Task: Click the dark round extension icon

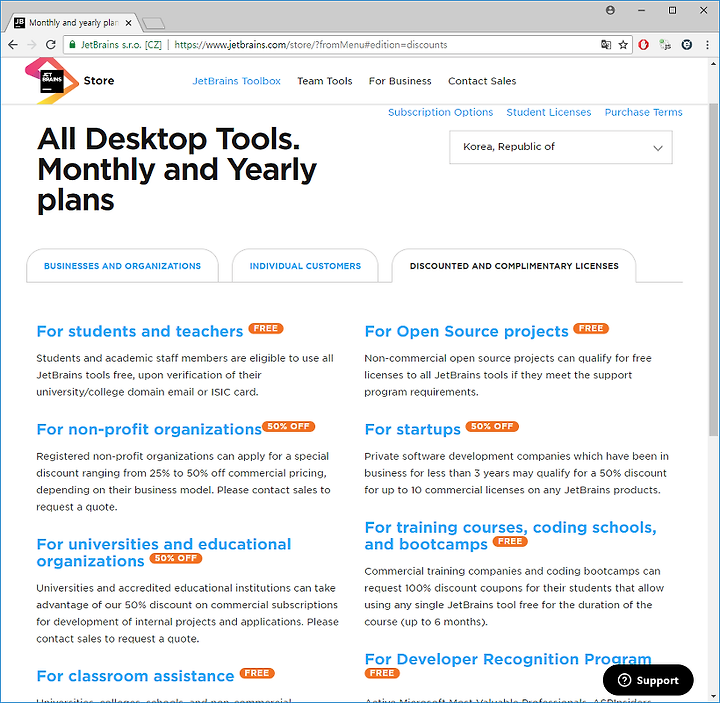Action: [x=686, y=45]
